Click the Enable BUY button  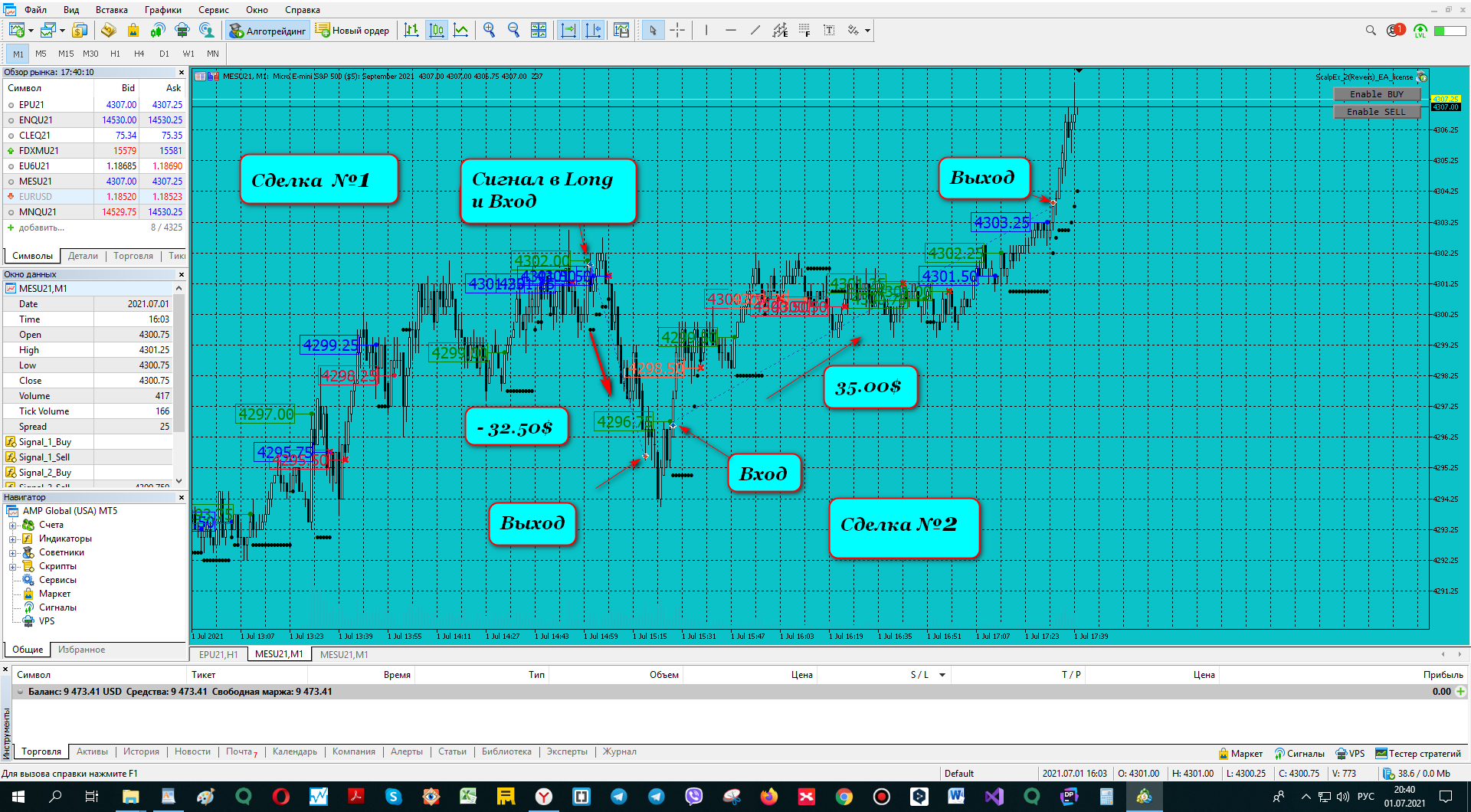[1377, 94]
